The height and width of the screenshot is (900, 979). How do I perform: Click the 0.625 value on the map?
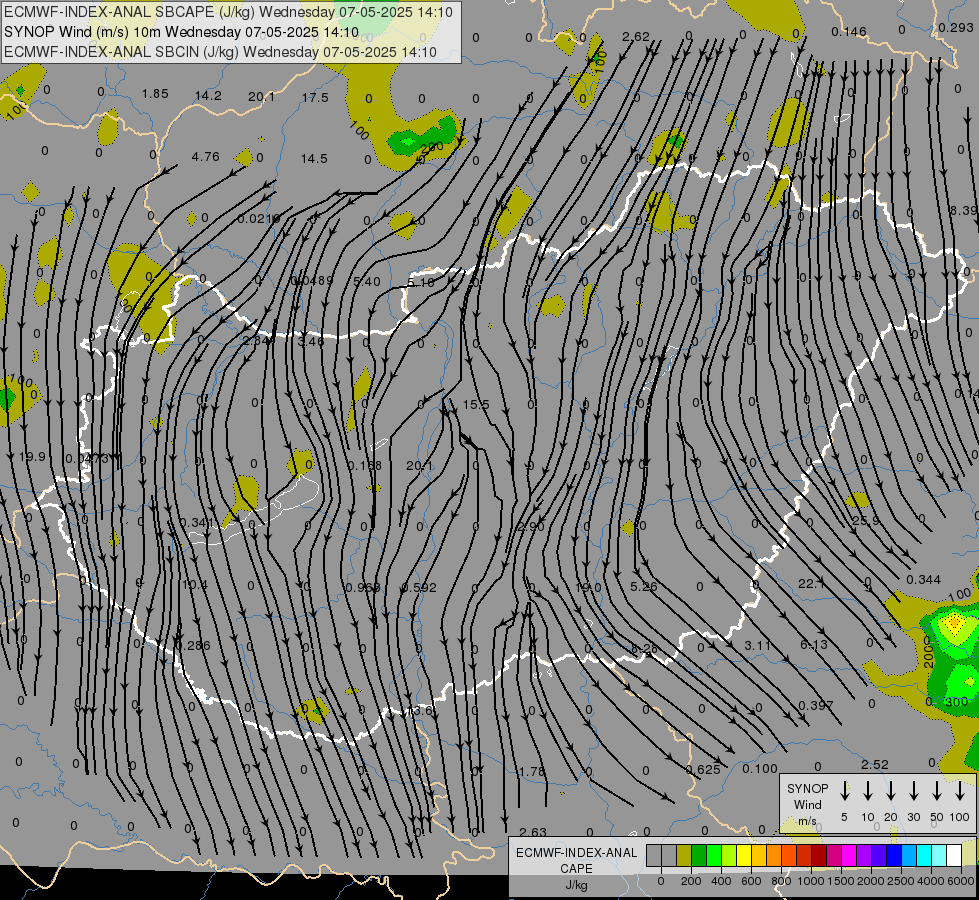click(x=703, y=769)
